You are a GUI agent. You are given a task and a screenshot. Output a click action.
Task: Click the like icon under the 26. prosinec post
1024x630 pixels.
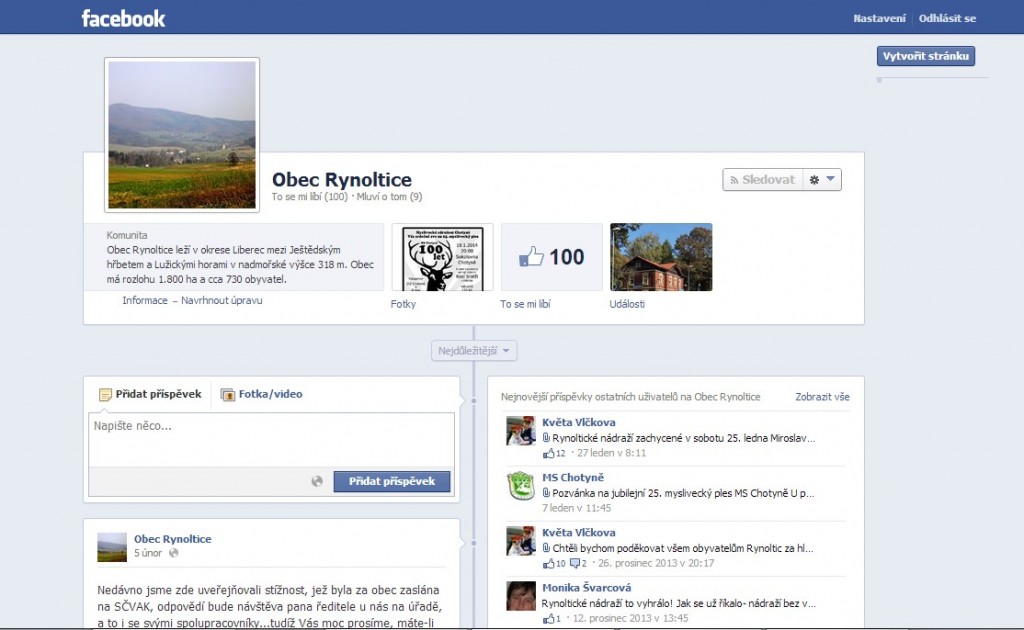548,563
